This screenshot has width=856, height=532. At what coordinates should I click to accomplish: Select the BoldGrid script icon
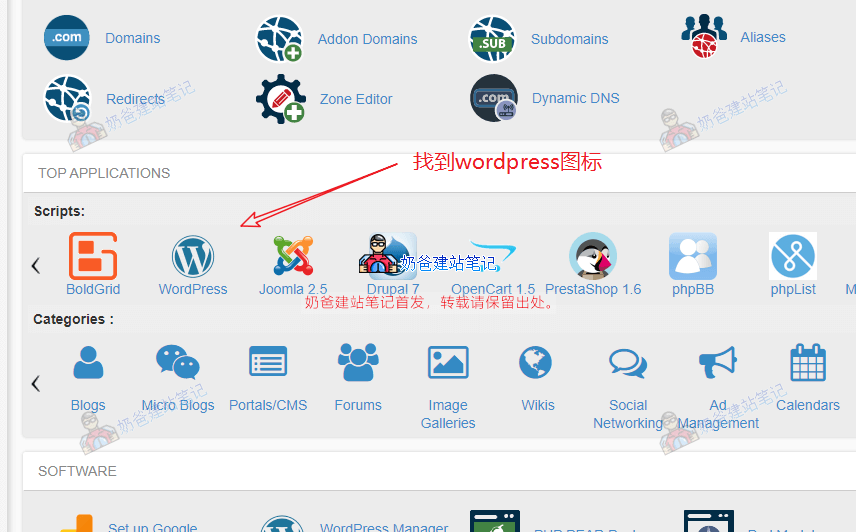pos(93,256)
